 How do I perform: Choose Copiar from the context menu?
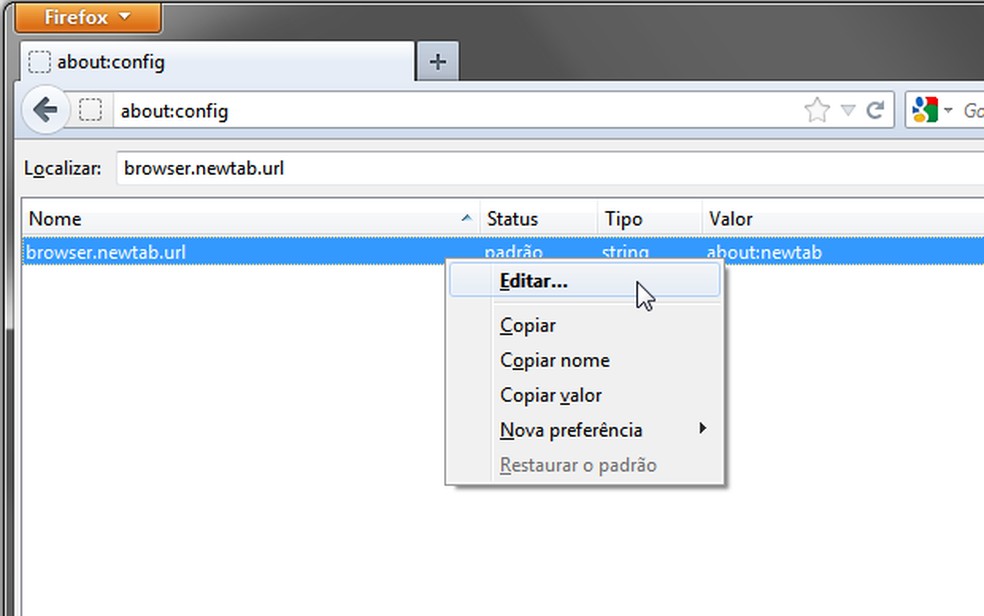coord(585,325)
